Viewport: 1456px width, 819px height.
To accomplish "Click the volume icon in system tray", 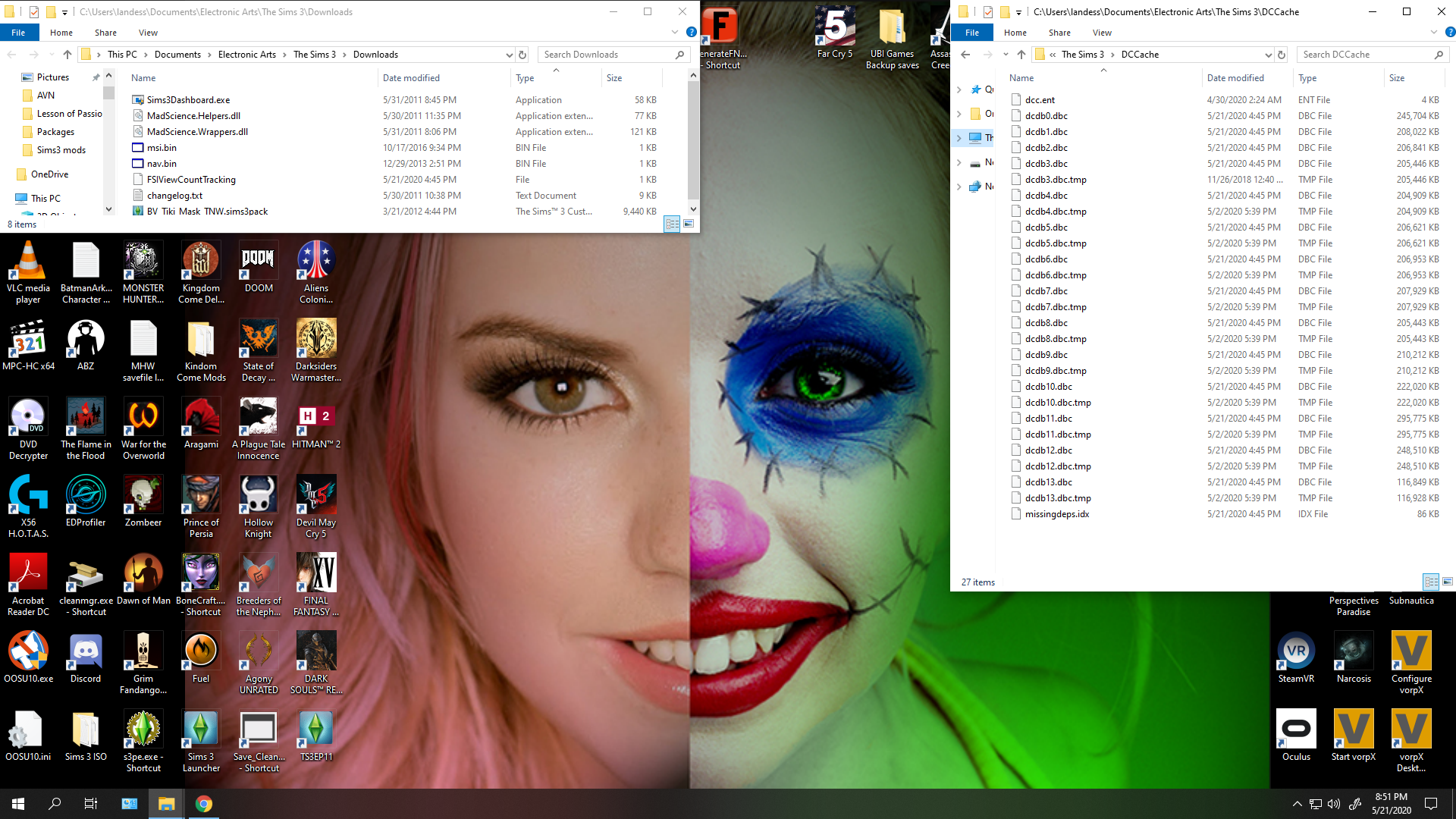I will coord(1334,804).
